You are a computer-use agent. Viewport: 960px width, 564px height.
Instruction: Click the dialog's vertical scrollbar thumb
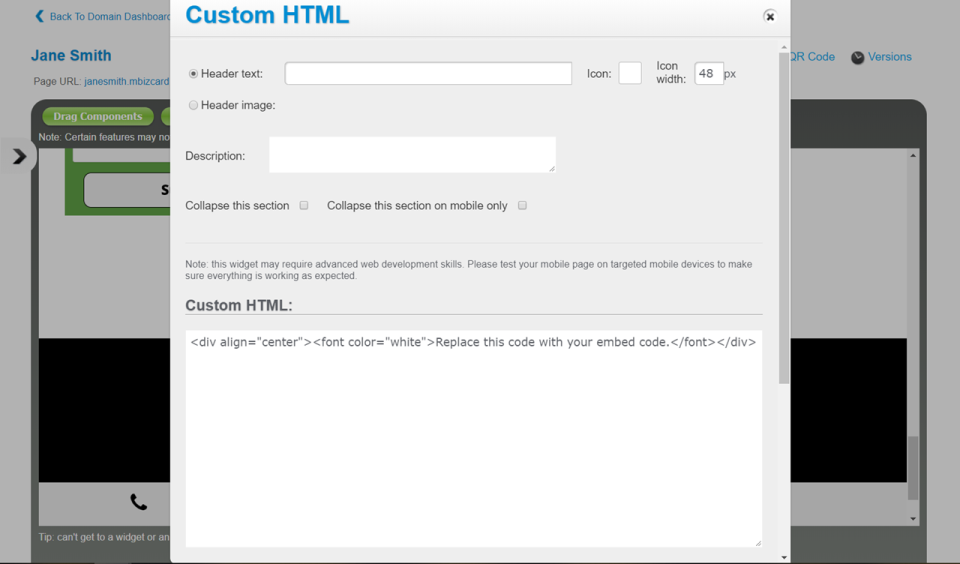click(x=784, y=218)
